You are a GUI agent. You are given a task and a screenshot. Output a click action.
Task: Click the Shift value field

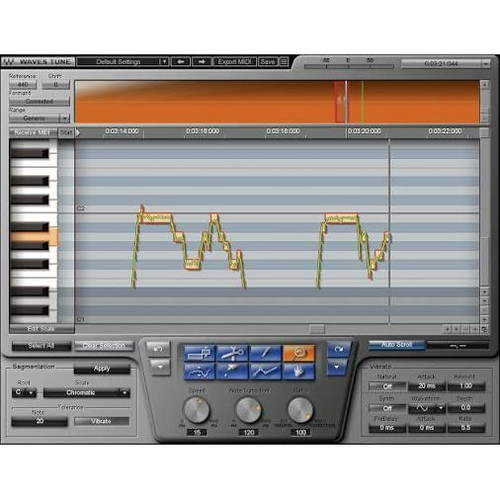(x=56, y=85)
